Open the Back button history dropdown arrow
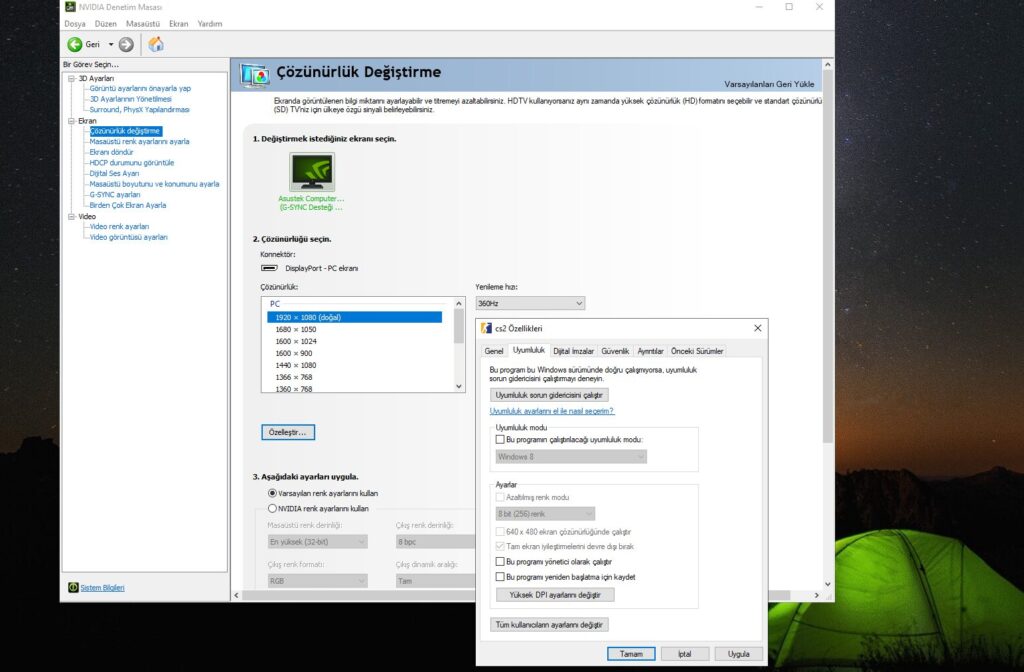Image resolution: width=1024 pixels, height=672 pixels. pos(111,44)
